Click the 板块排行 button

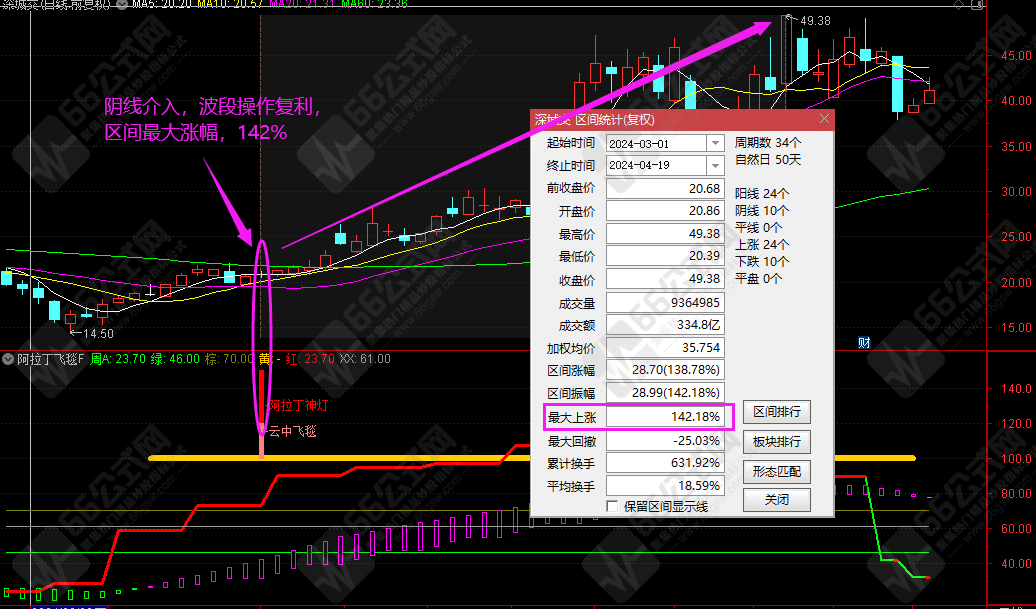(776, 442)
